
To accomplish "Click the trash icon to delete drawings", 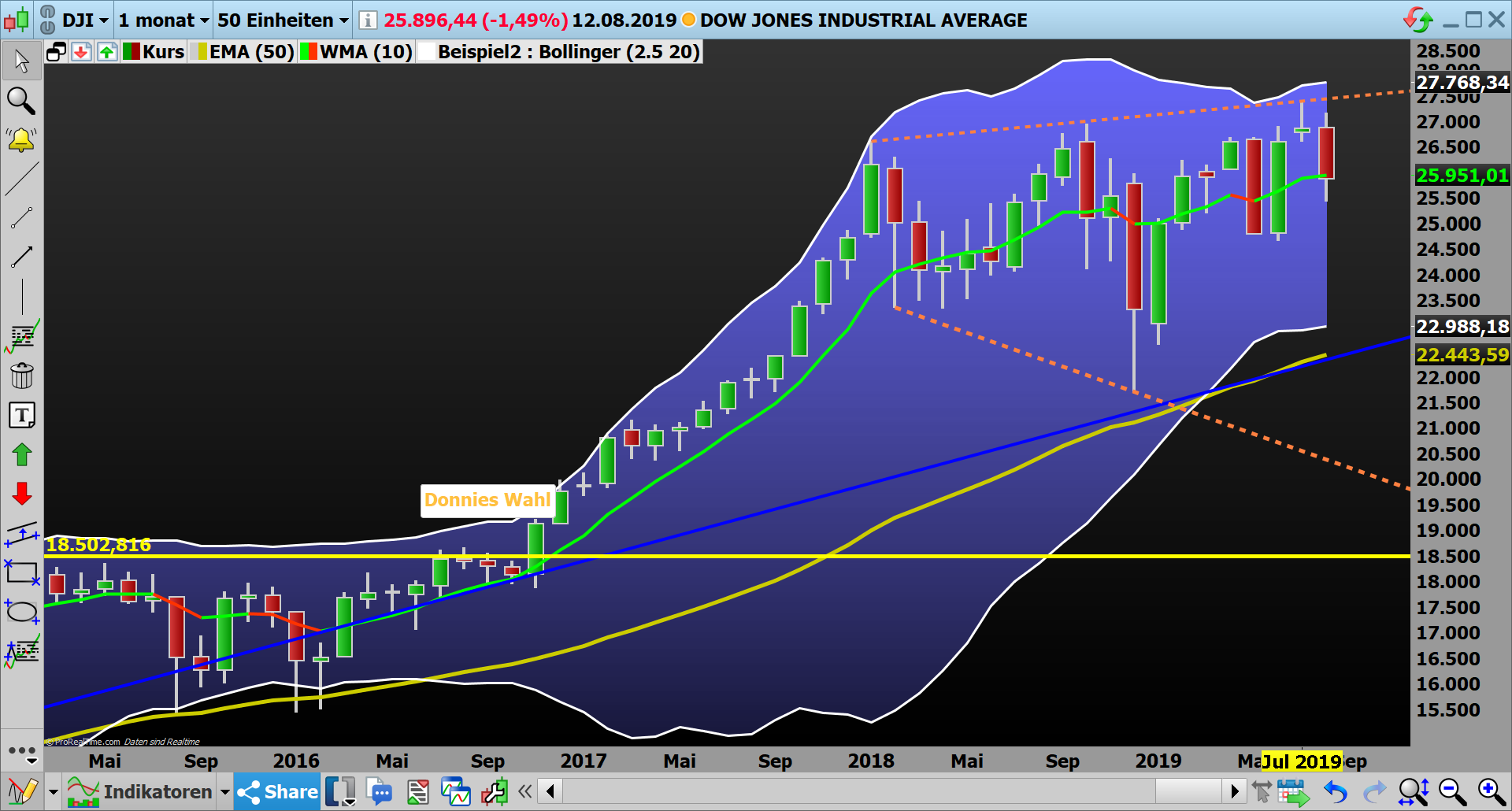I will (x=21, y=376).
